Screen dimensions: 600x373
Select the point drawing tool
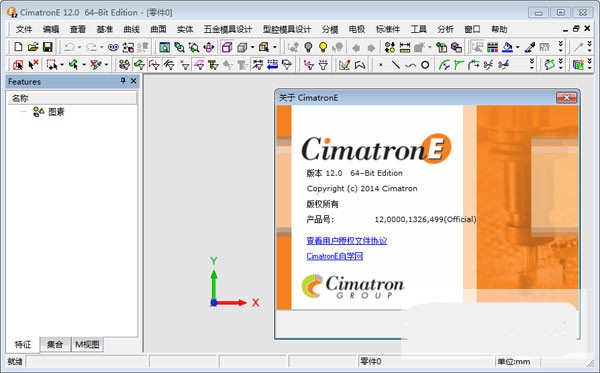tap(381, 65)
